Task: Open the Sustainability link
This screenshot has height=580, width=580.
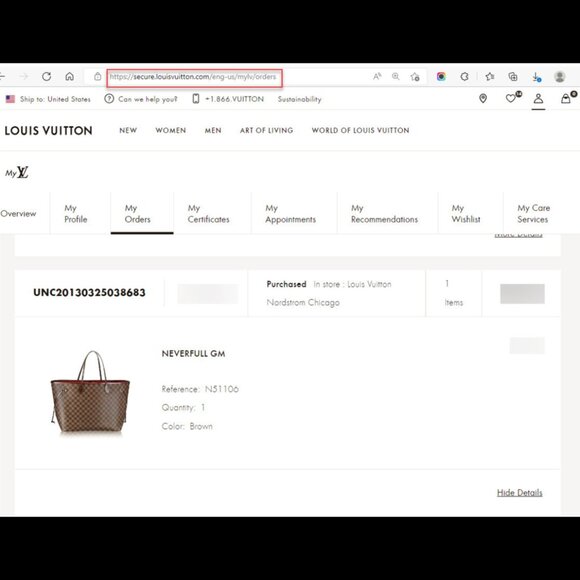Action: click(300, 99)
